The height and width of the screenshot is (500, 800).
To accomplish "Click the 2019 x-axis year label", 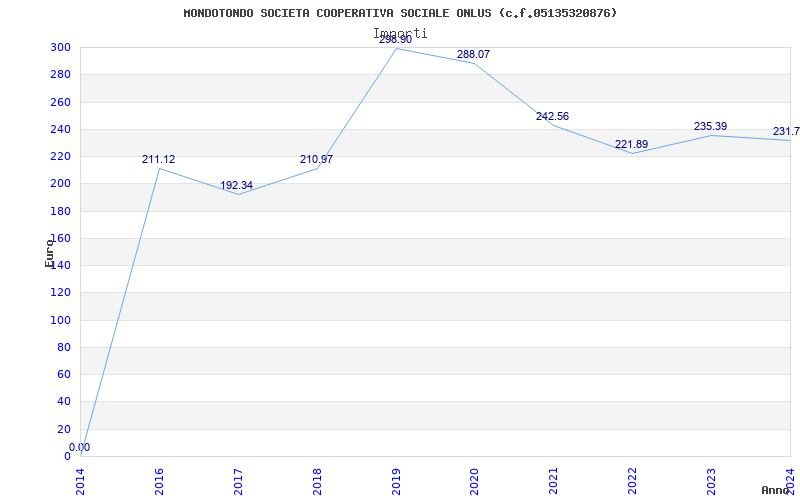I will tap(396, 481).
